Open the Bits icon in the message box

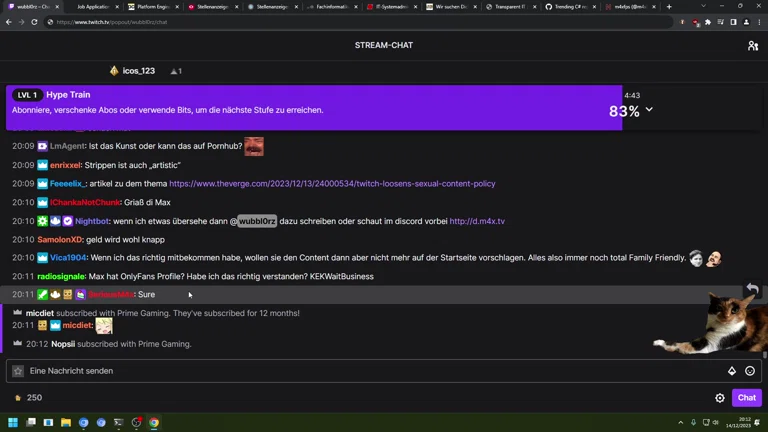(732, 371)
